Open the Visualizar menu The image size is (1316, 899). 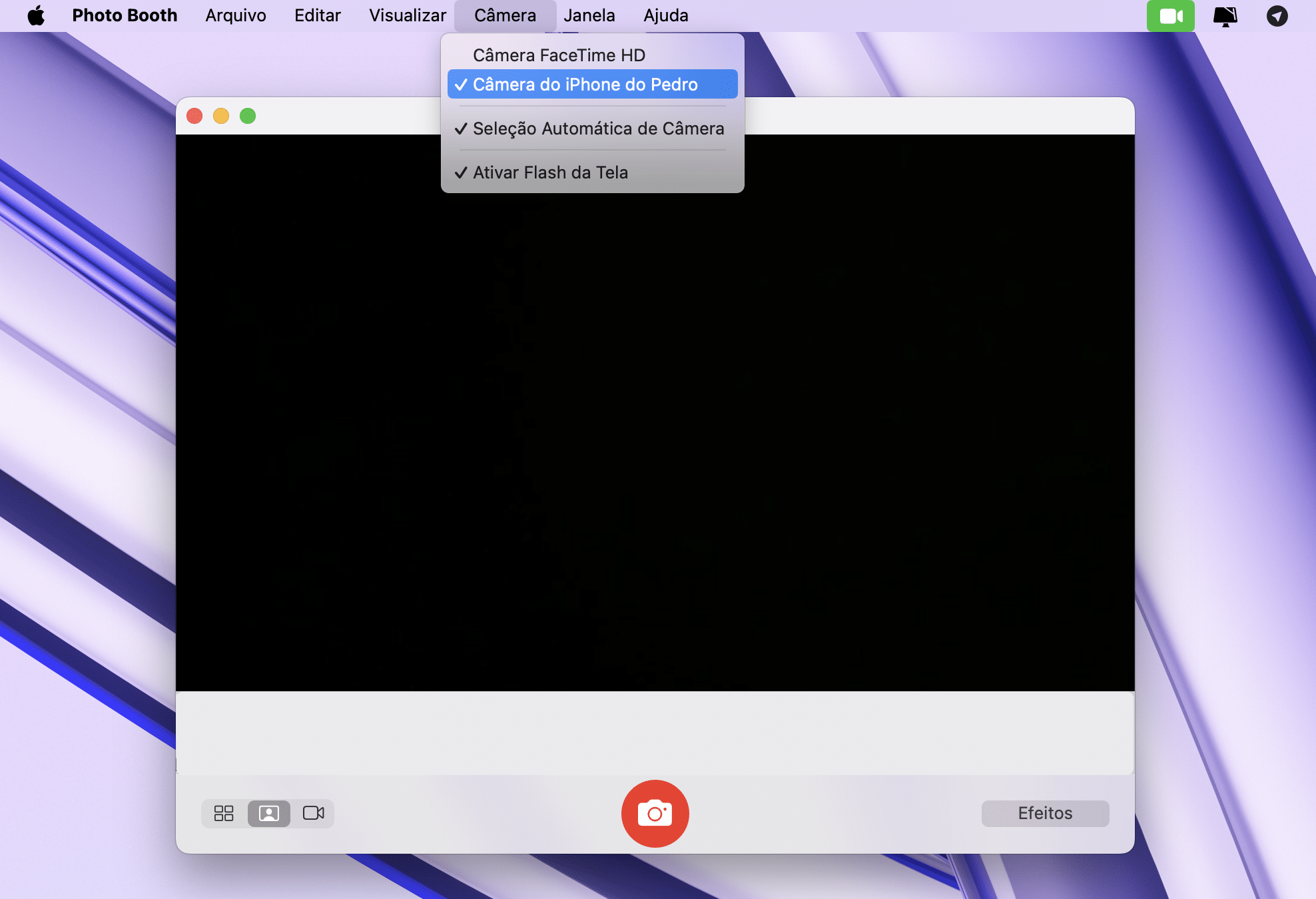[x=408, y=15]
